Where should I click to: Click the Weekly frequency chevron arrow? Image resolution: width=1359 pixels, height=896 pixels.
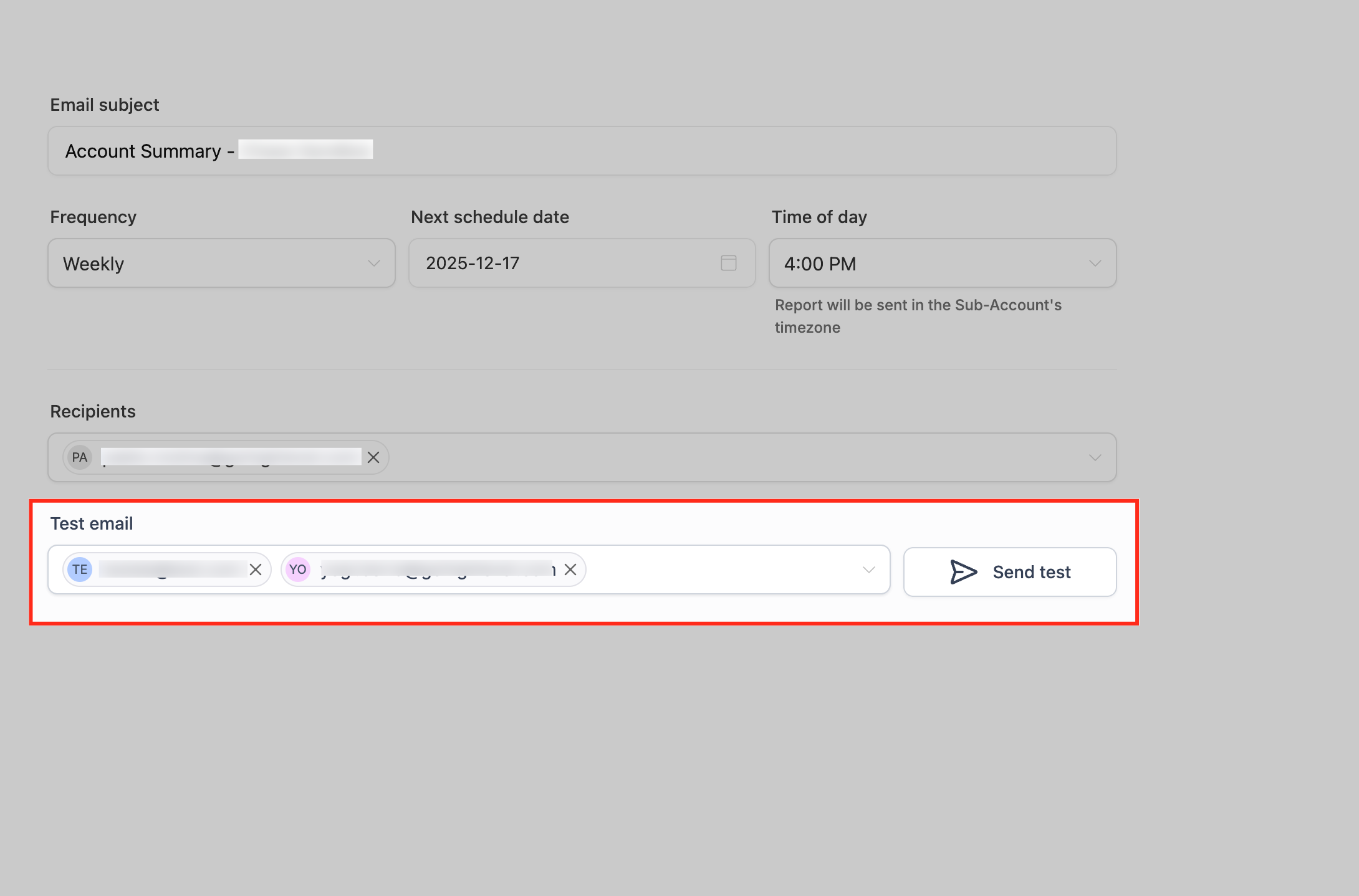coord(373,264)
